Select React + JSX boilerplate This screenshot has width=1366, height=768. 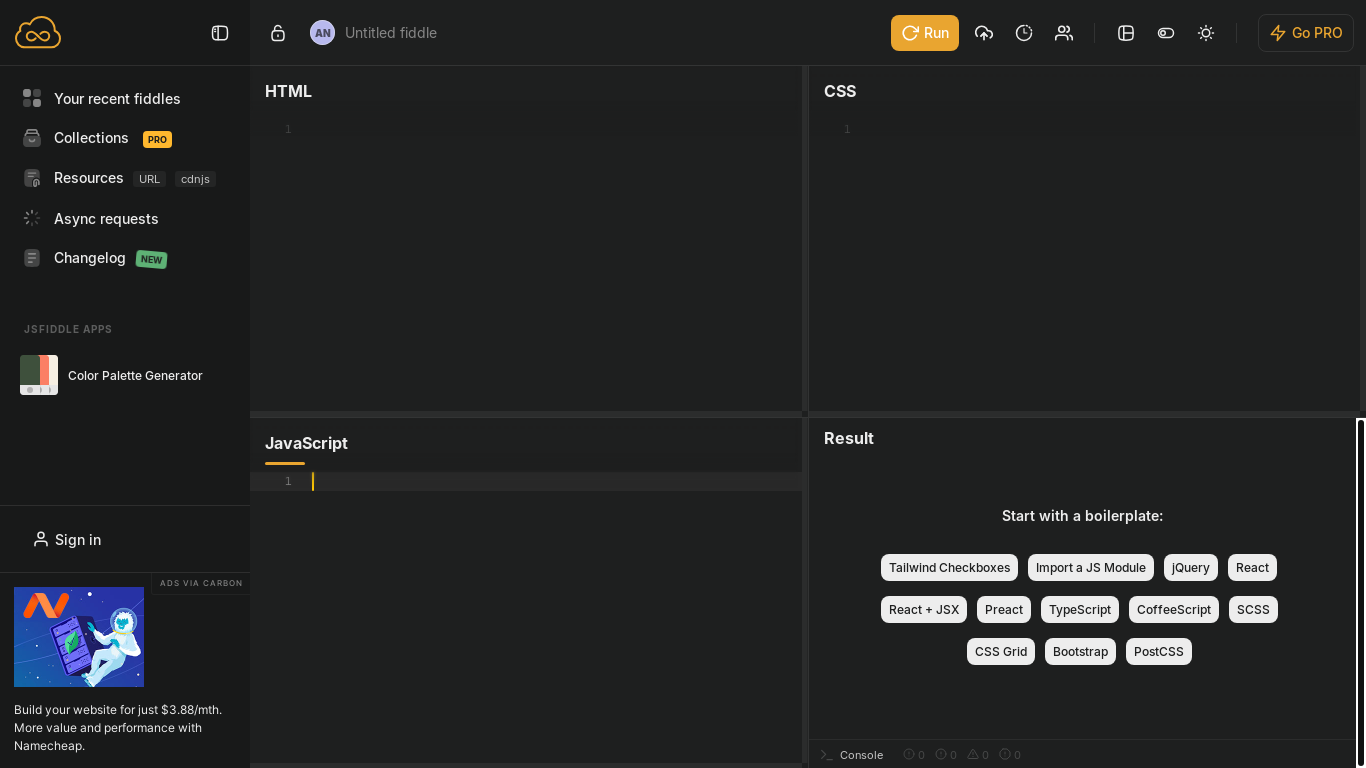tap(924, 610)
